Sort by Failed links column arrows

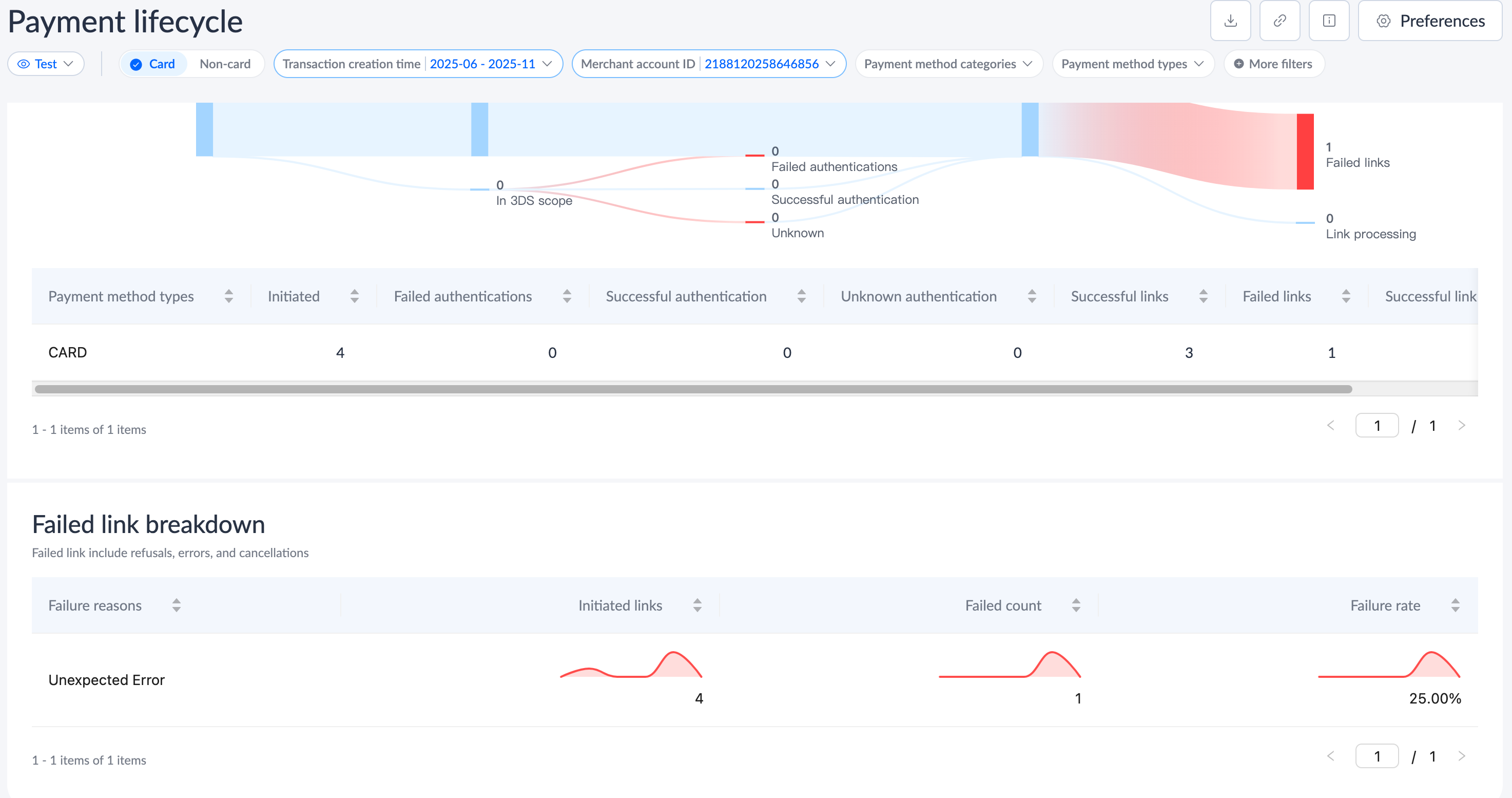pyautogui.click(x=1346, y=296)
